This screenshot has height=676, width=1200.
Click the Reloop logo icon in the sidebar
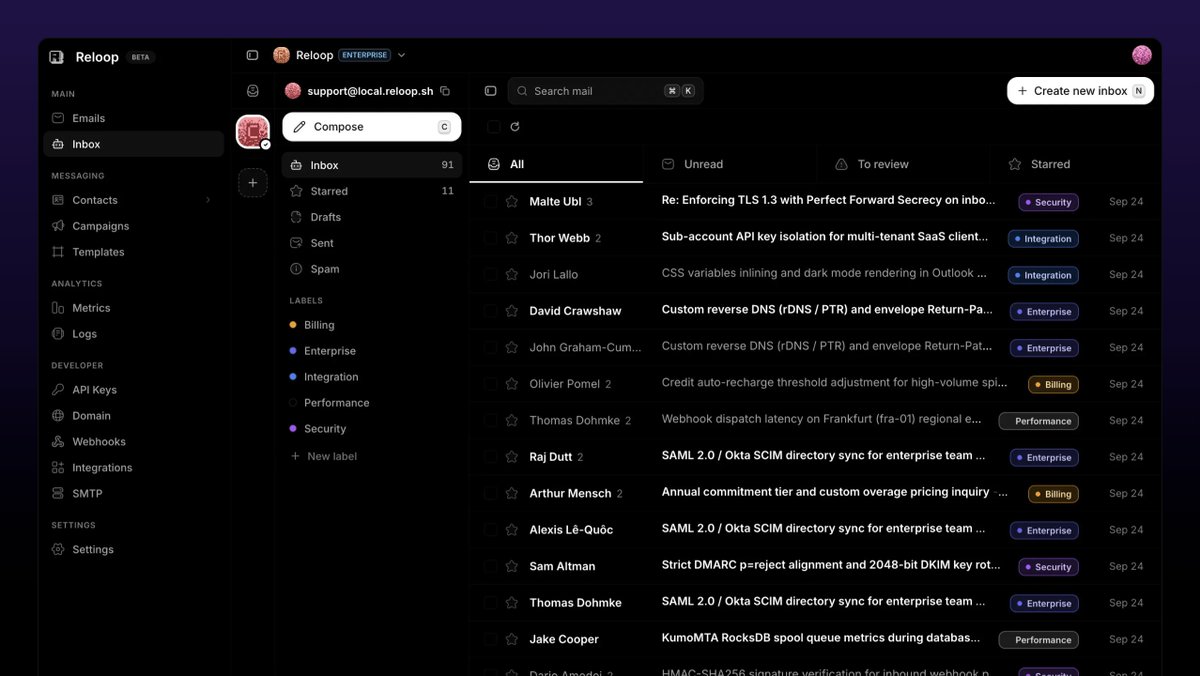57,57
